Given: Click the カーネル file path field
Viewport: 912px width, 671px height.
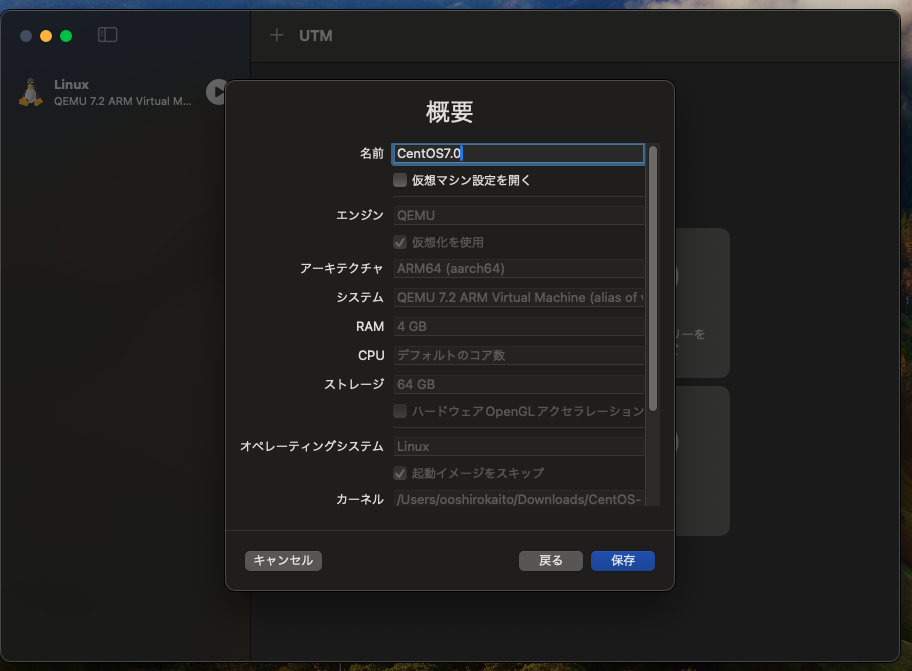Looking at the screenshot, I should (x=518, y=501).
